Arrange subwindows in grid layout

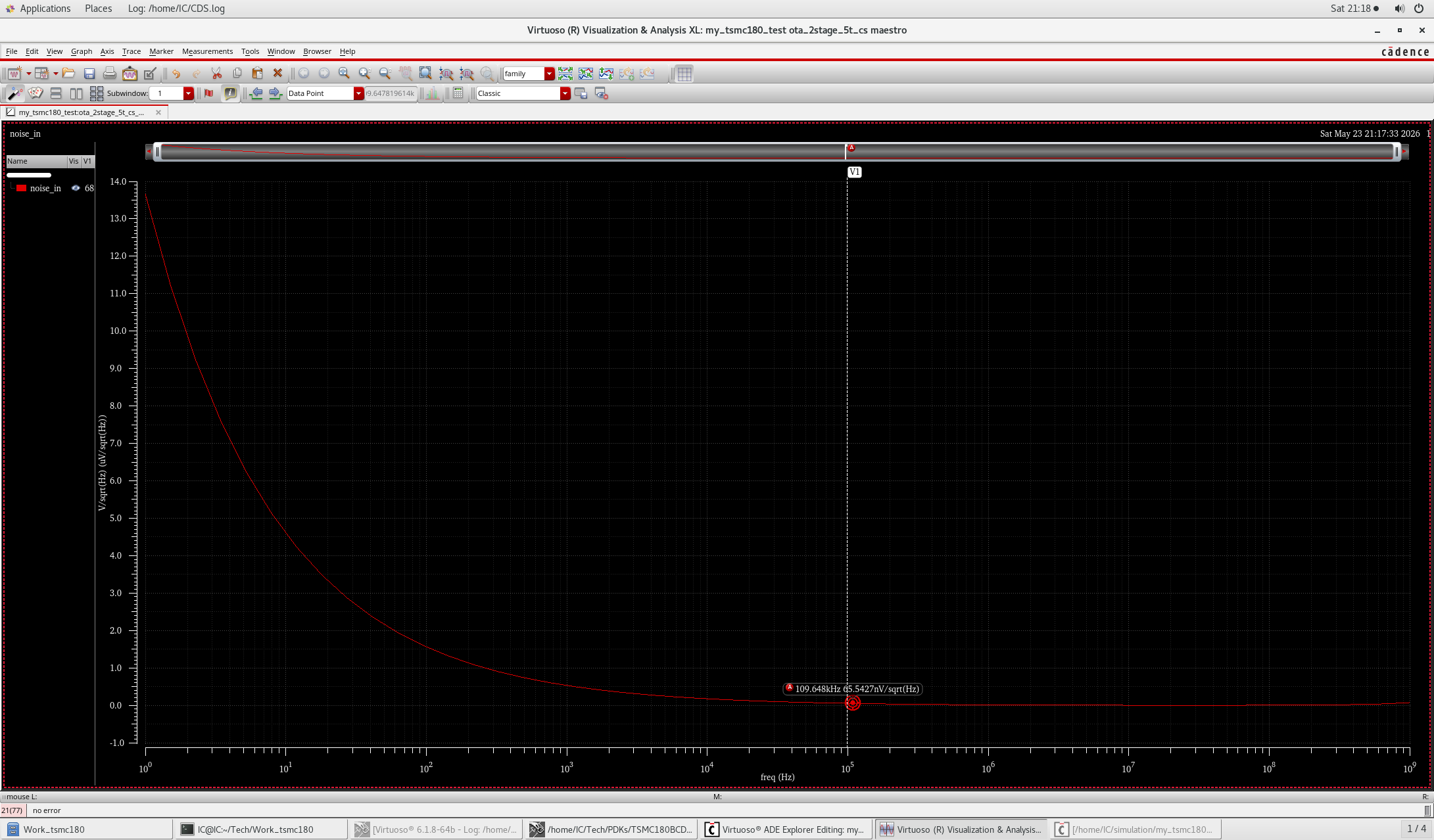97,93
